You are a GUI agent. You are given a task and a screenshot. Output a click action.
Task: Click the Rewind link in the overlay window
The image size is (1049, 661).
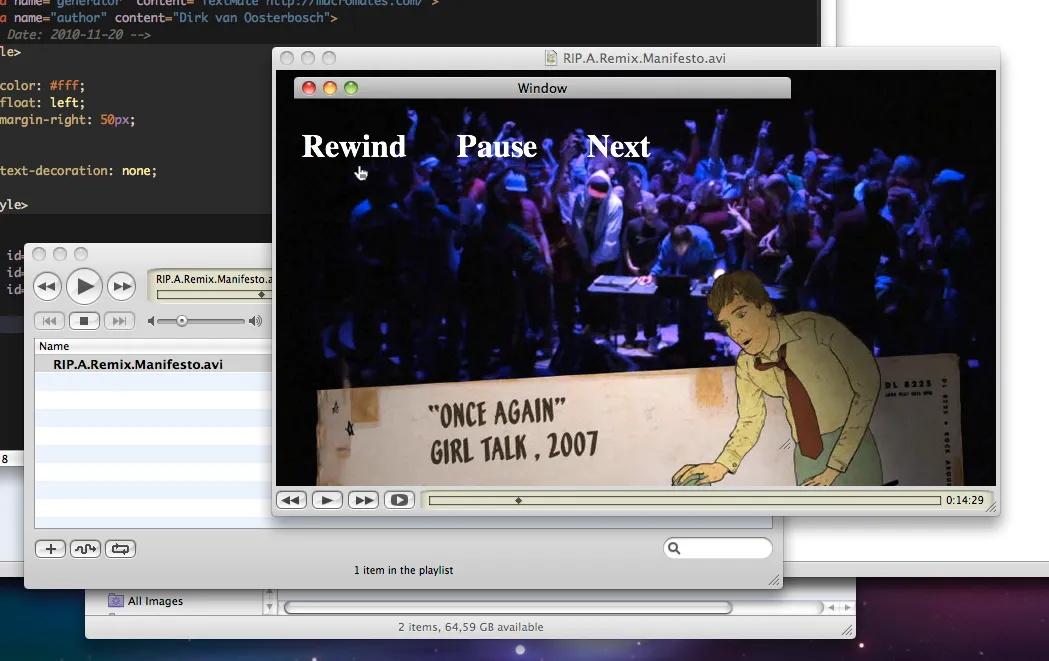coord(353,147)
